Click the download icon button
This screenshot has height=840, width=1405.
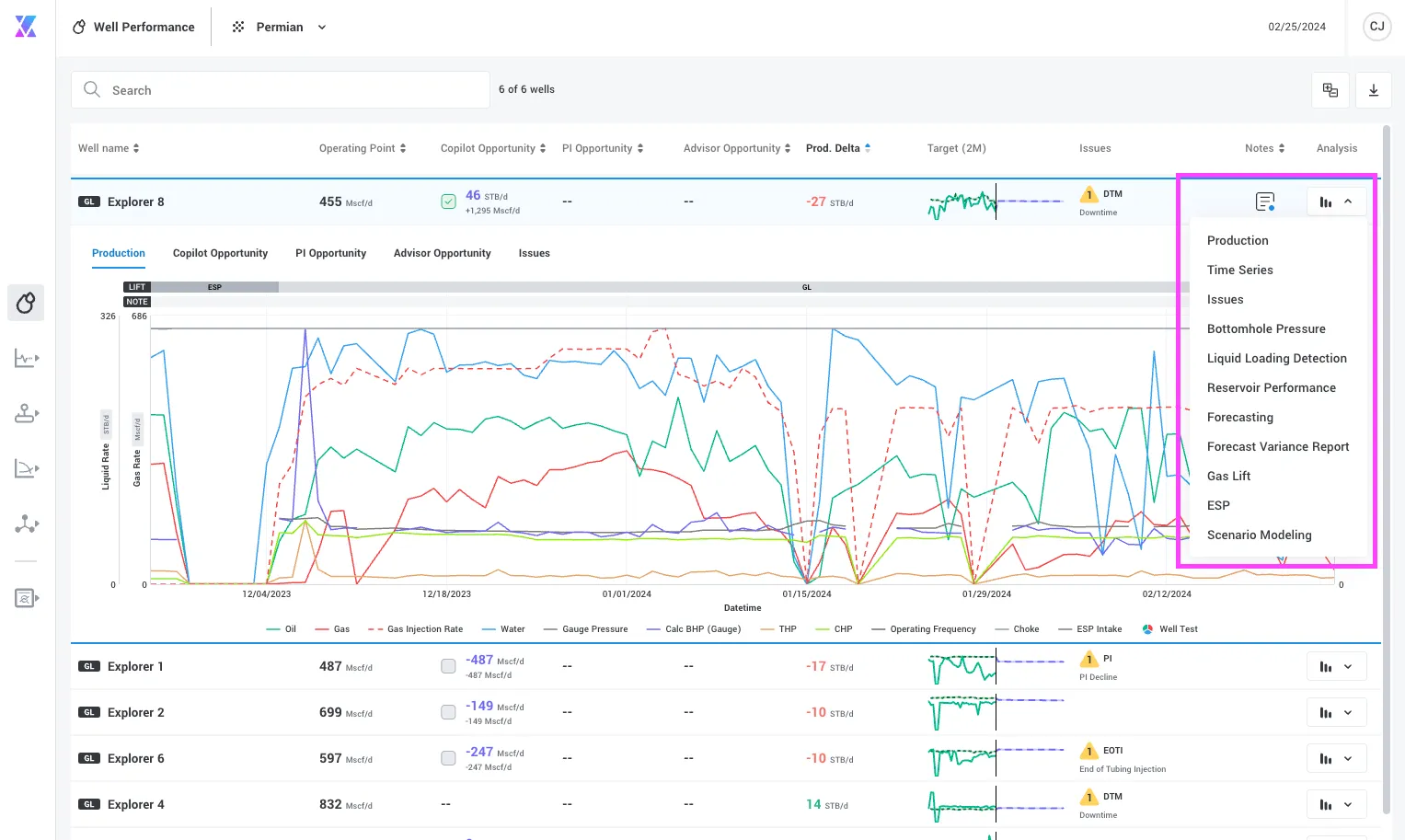click(1373, 90)
